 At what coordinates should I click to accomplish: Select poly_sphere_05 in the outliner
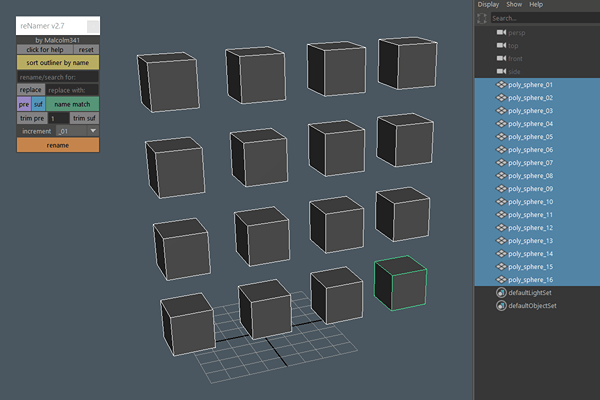(530, 137)
